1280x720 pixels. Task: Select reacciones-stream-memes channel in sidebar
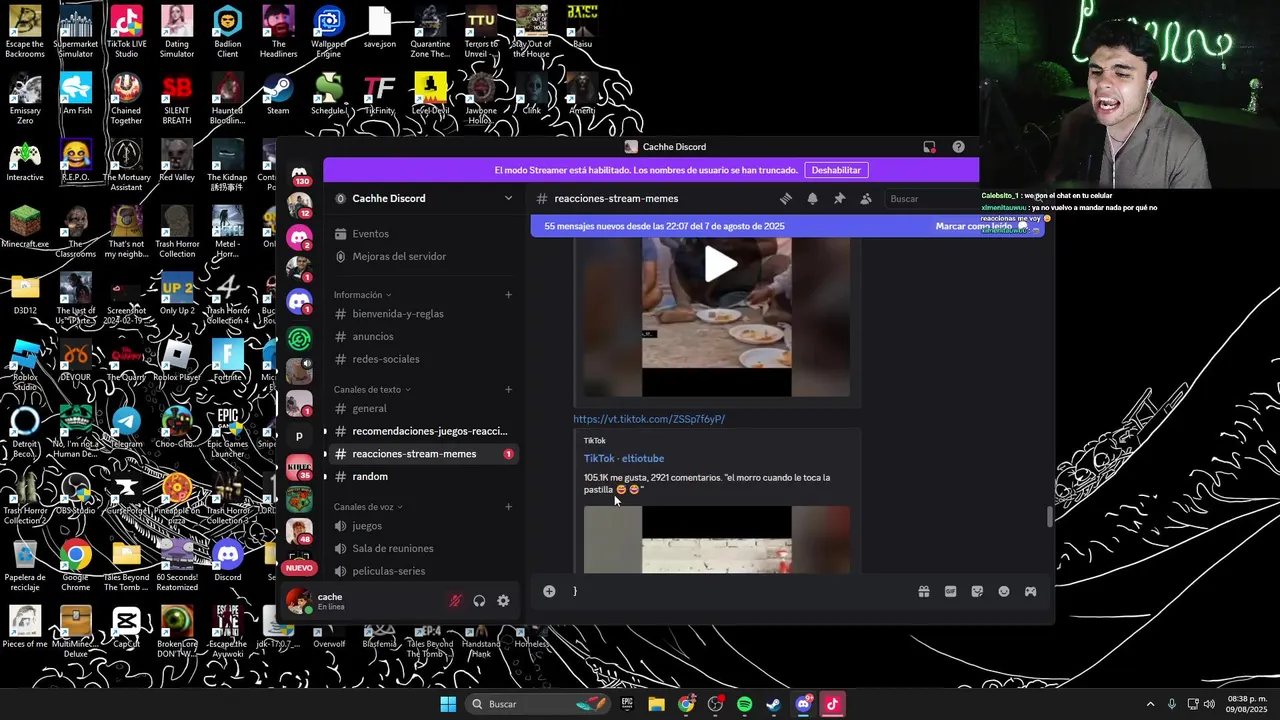(x=424, y=454)
